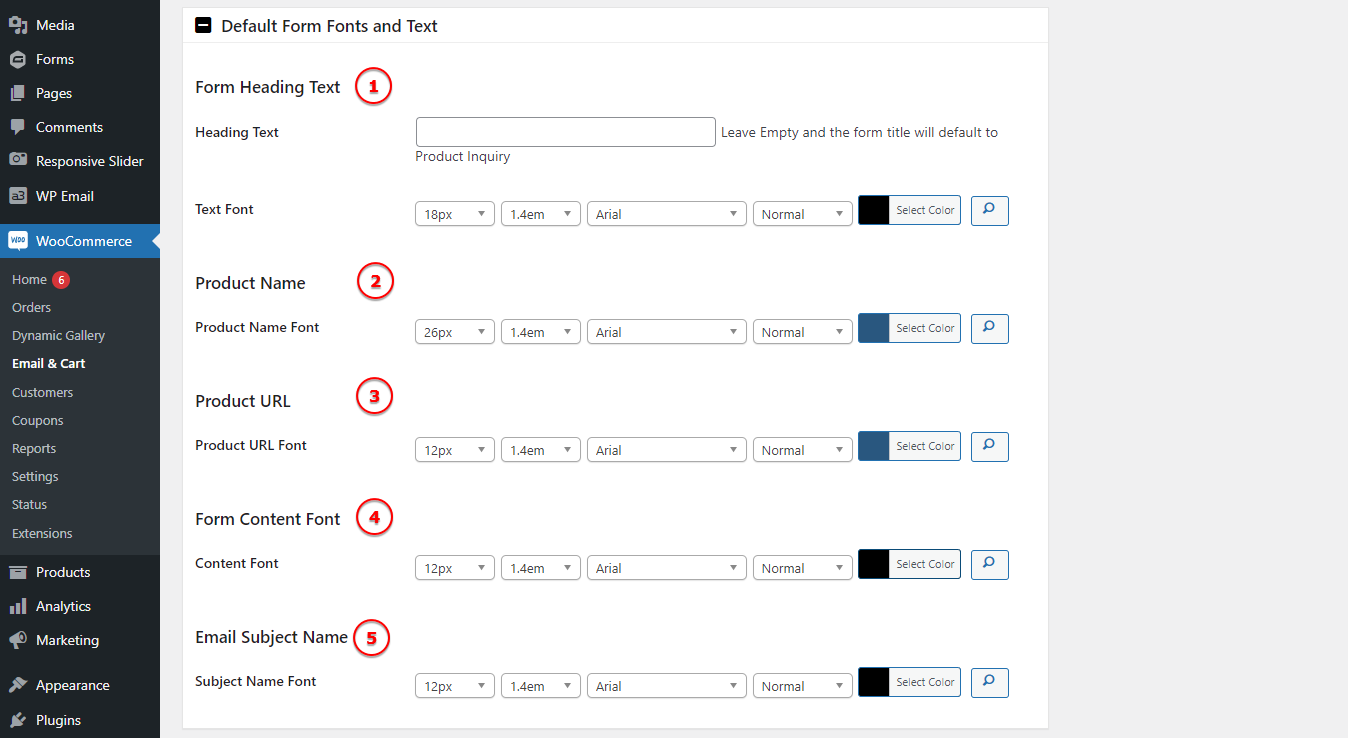Click the Pages sidebar icon
The image size is (1348, 738).
17,93
